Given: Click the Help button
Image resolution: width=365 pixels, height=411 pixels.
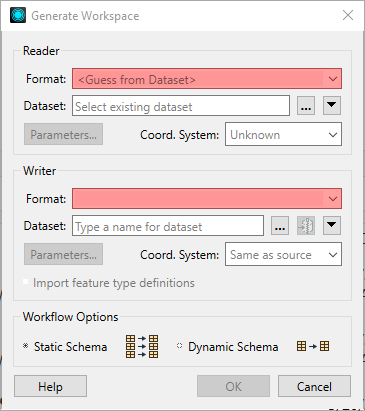Looking at the screenshot, I should click(50, 386).
